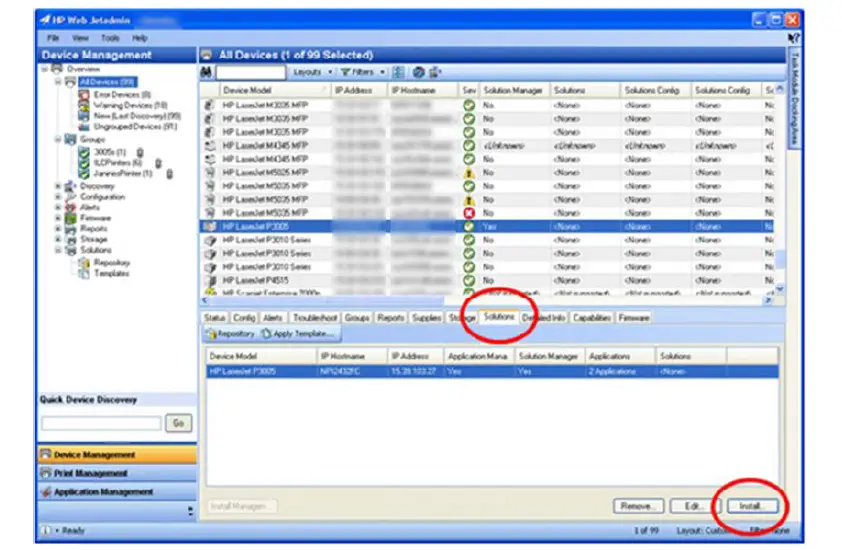Click the Groups folder icon
Image resolution: width=842 pixels, height=550 pixels.
[70, 140]
